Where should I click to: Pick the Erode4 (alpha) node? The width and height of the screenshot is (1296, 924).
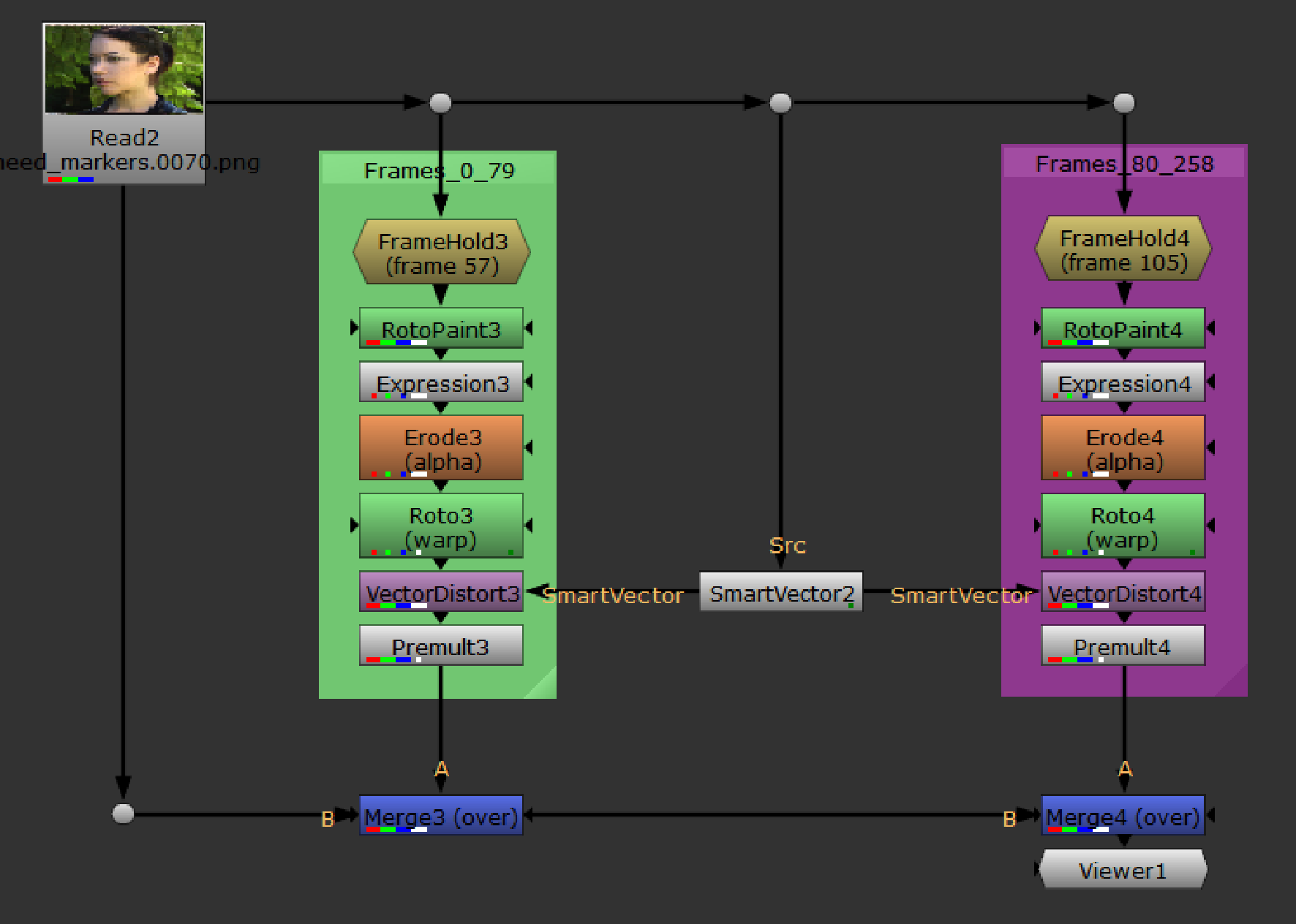point(1123,447)
